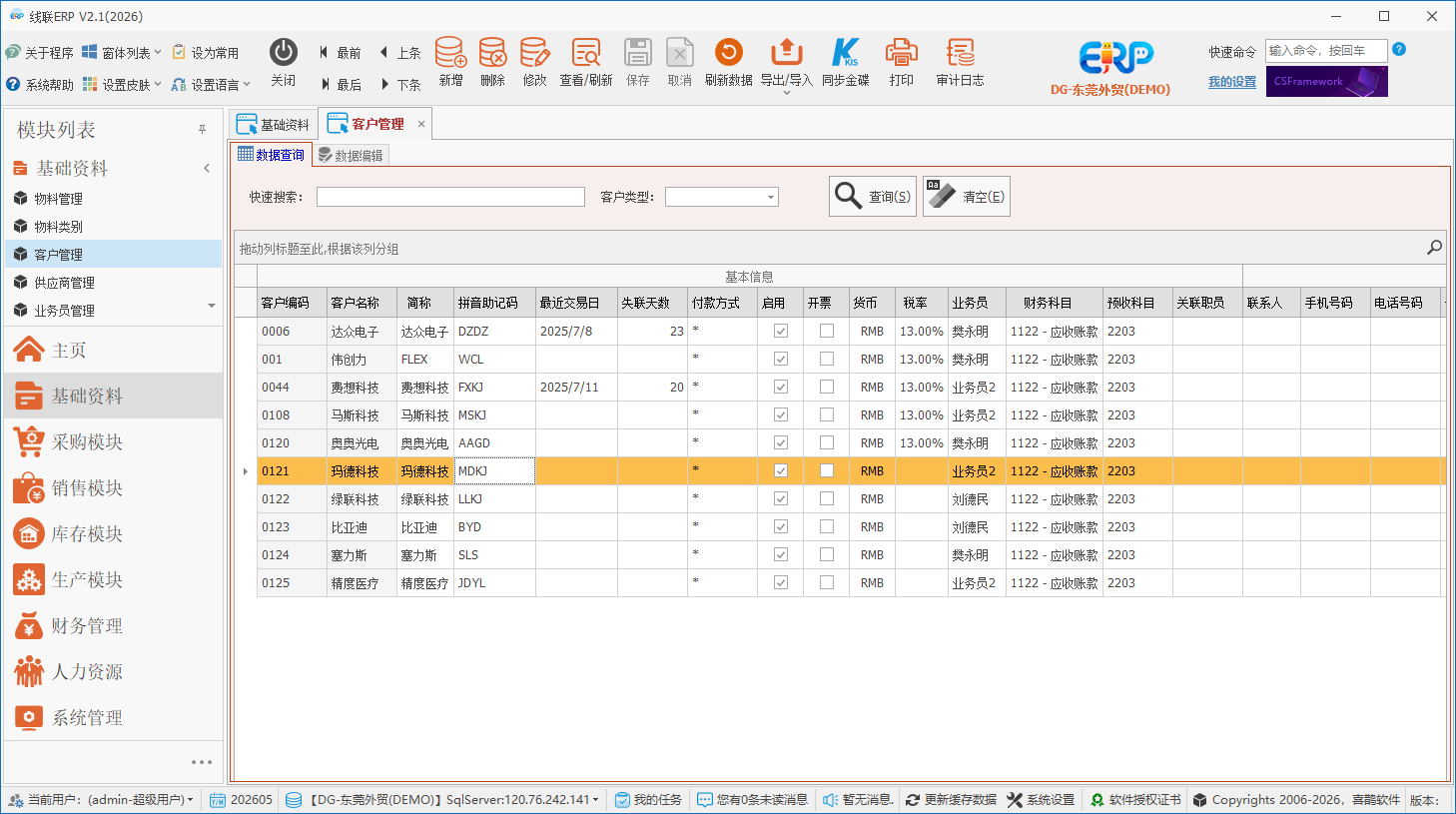Open the 设置语言 dropdown menu
This screenshot has height=814, width=1456.
211,85
